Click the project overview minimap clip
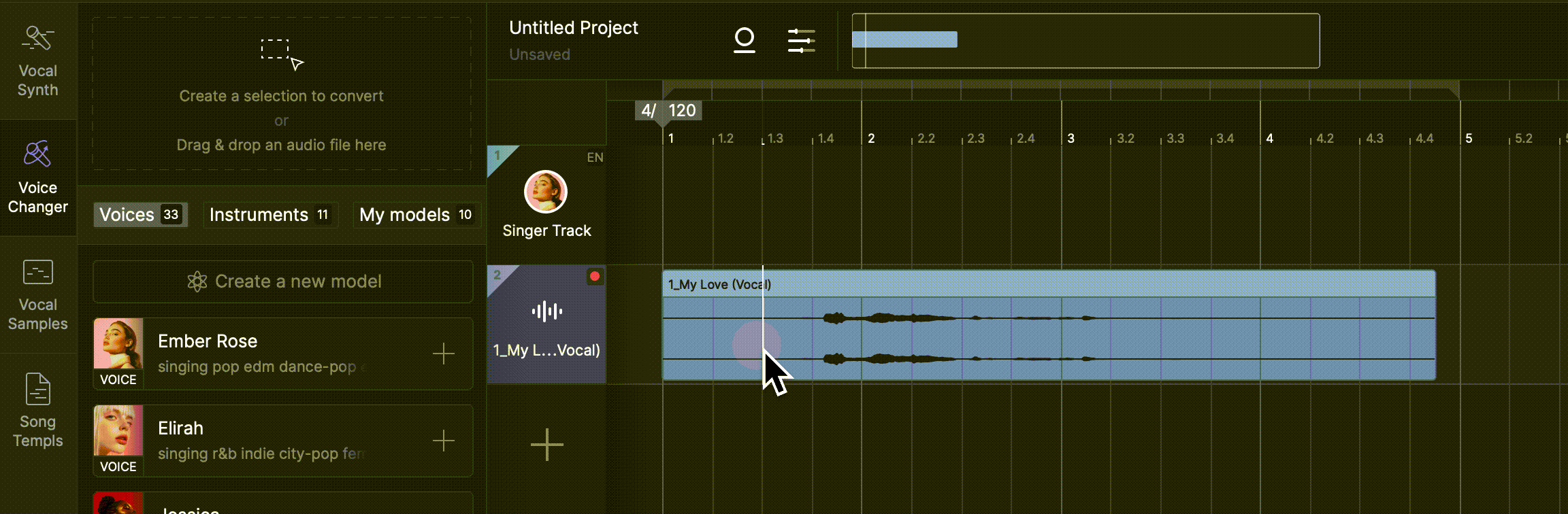This screenshot has height=514, width=1568. point(904,39)
